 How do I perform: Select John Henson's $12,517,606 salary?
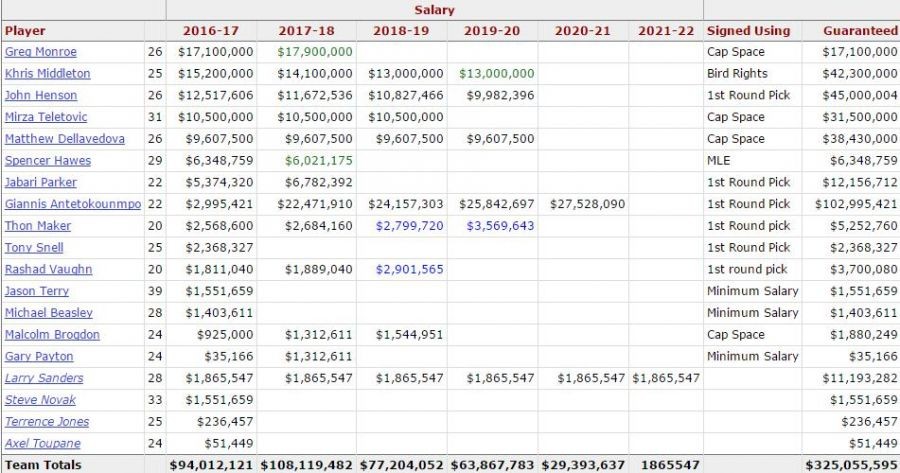(215, 95)
